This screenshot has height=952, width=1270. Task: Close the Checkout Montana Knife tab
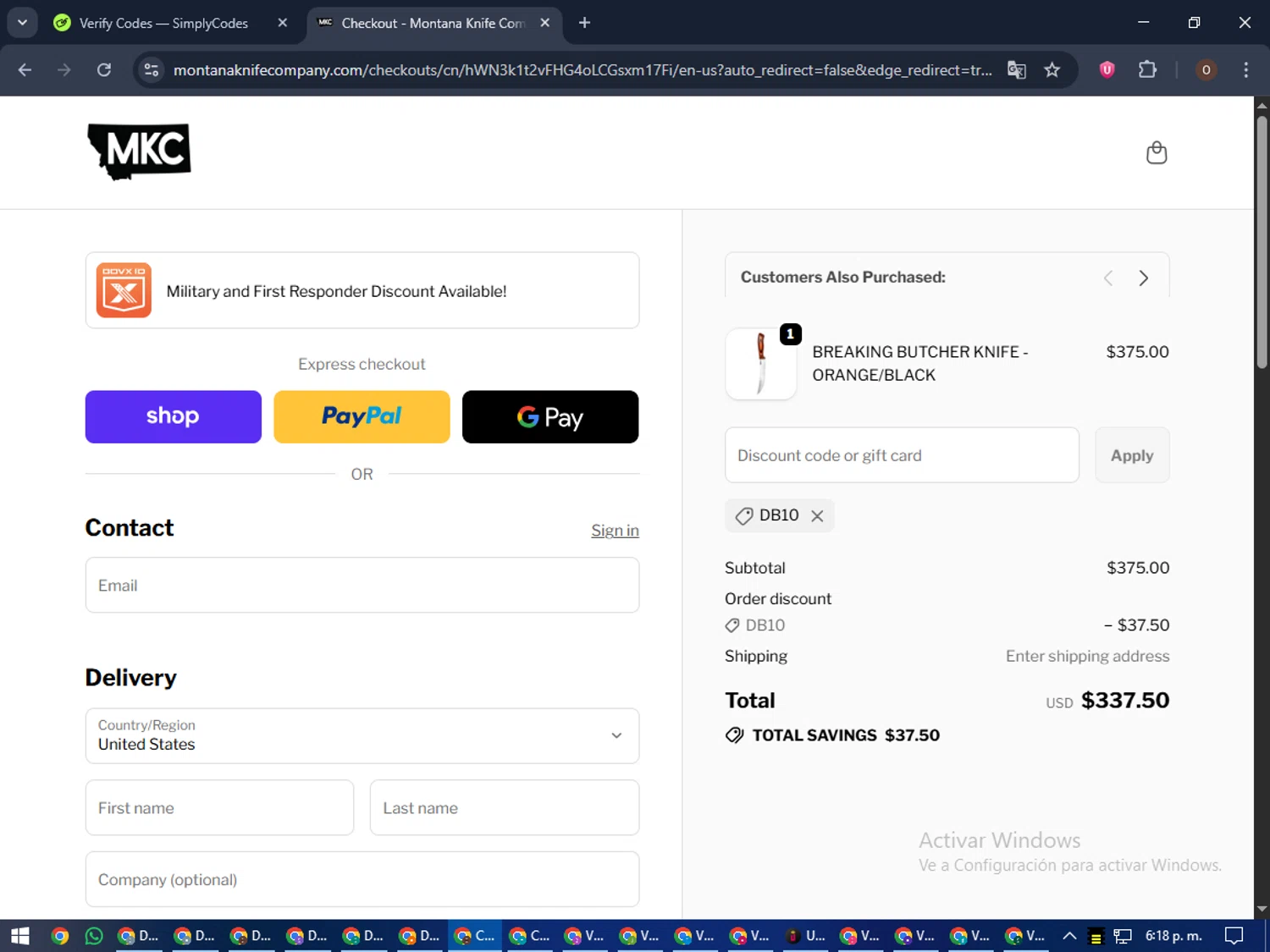coord(545,23)
